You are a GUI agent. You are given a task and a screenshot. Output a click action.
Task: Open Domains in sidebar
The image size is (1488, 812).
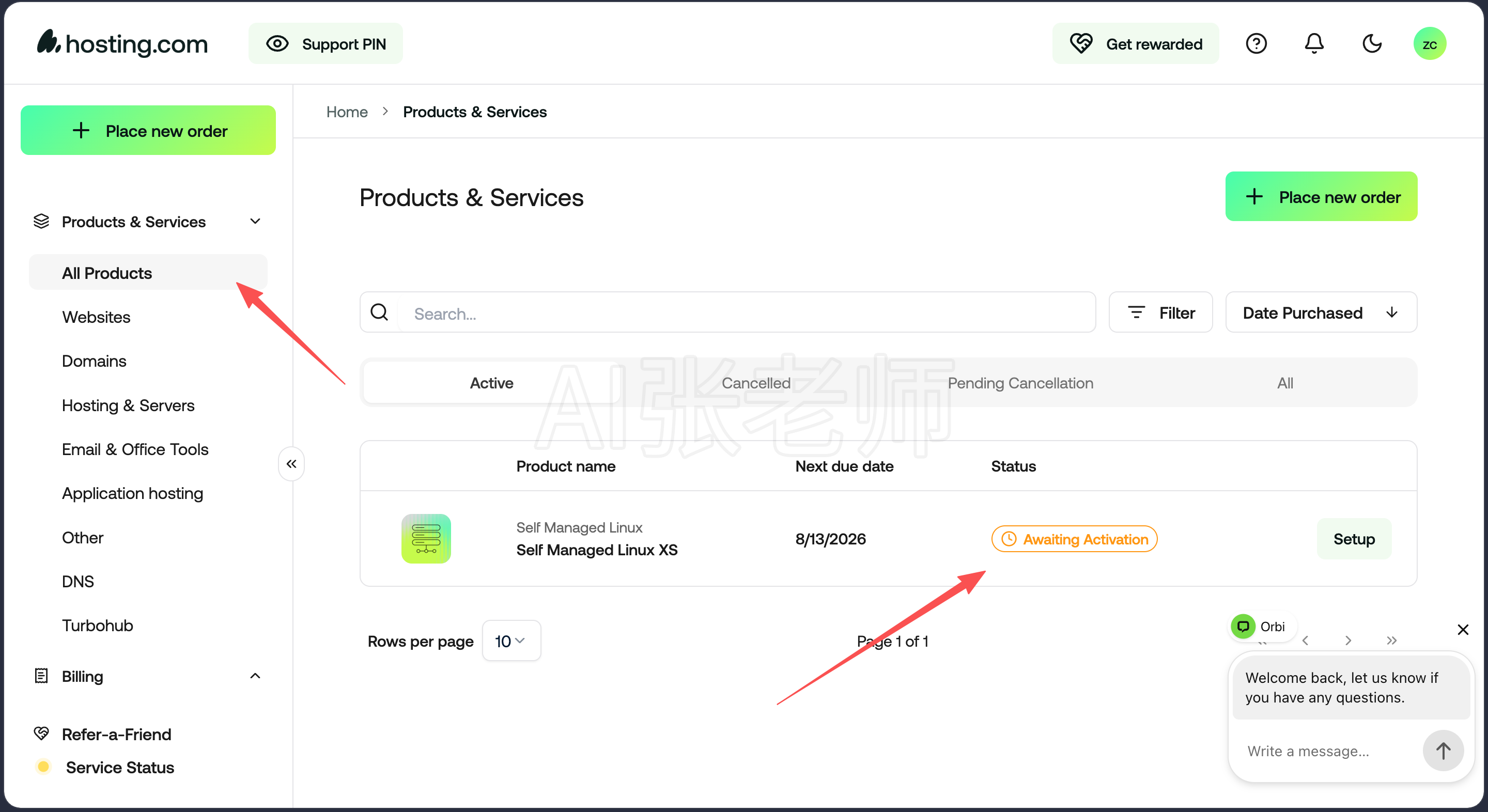94,361
